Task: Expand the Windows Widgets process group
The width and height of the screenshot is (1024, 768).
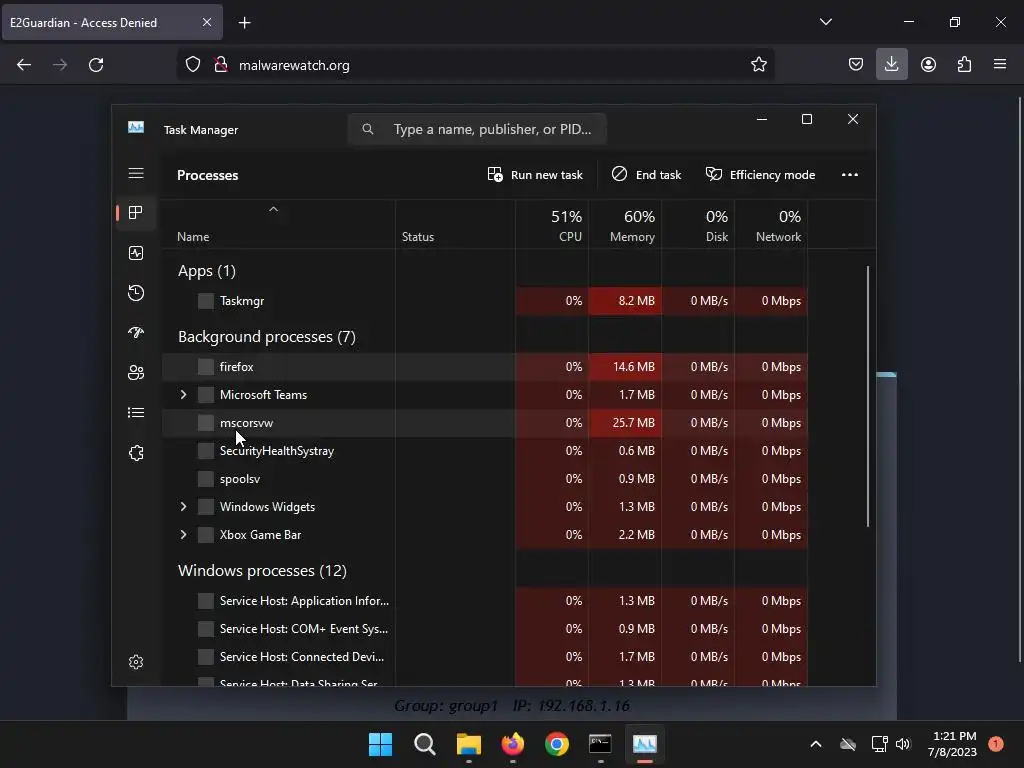Action: 184,507
